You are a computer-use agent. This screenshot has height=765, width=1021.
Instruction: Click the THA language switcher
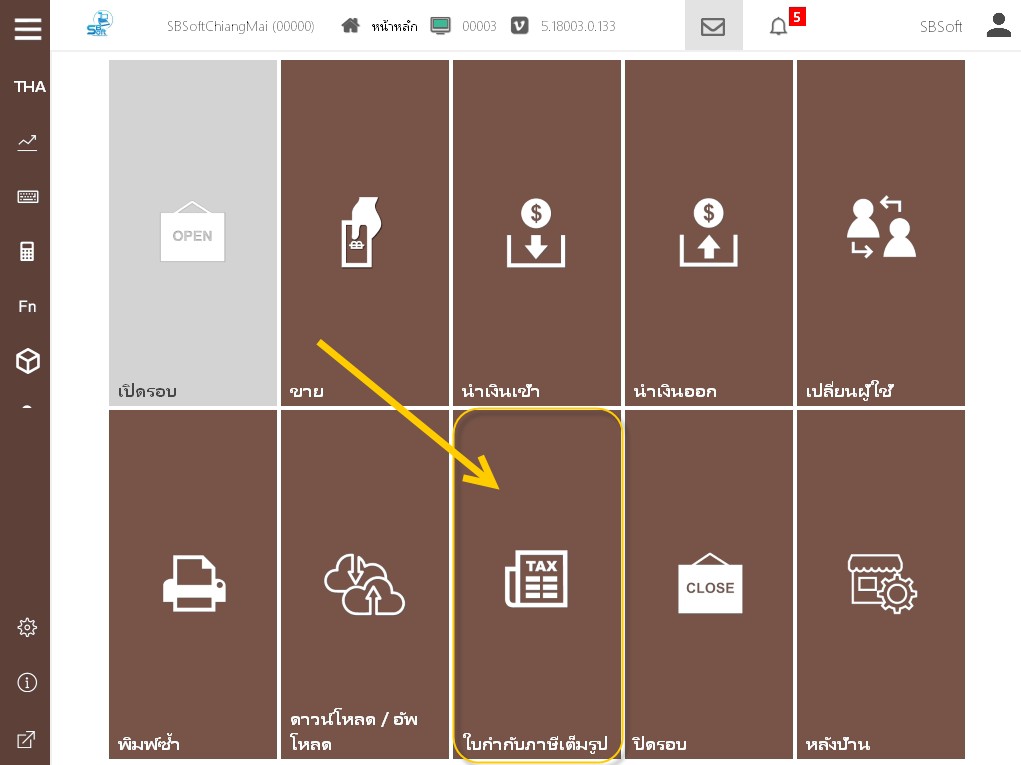point(29,87)
